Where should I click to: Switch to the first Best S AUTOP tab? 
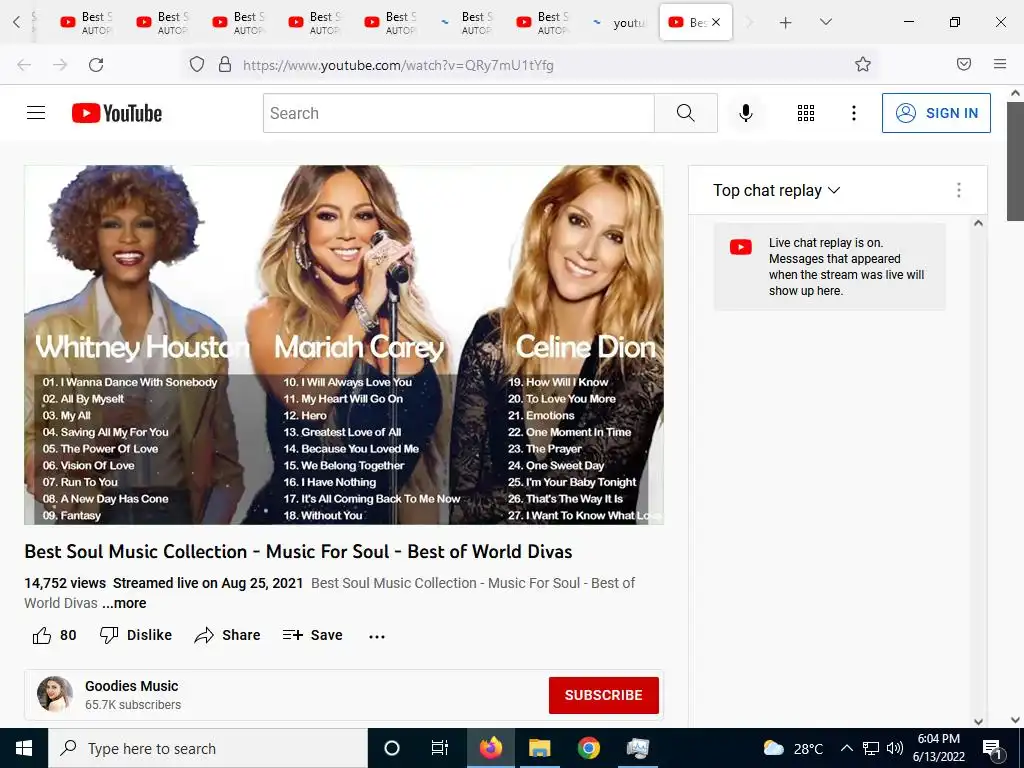(88, 23)
